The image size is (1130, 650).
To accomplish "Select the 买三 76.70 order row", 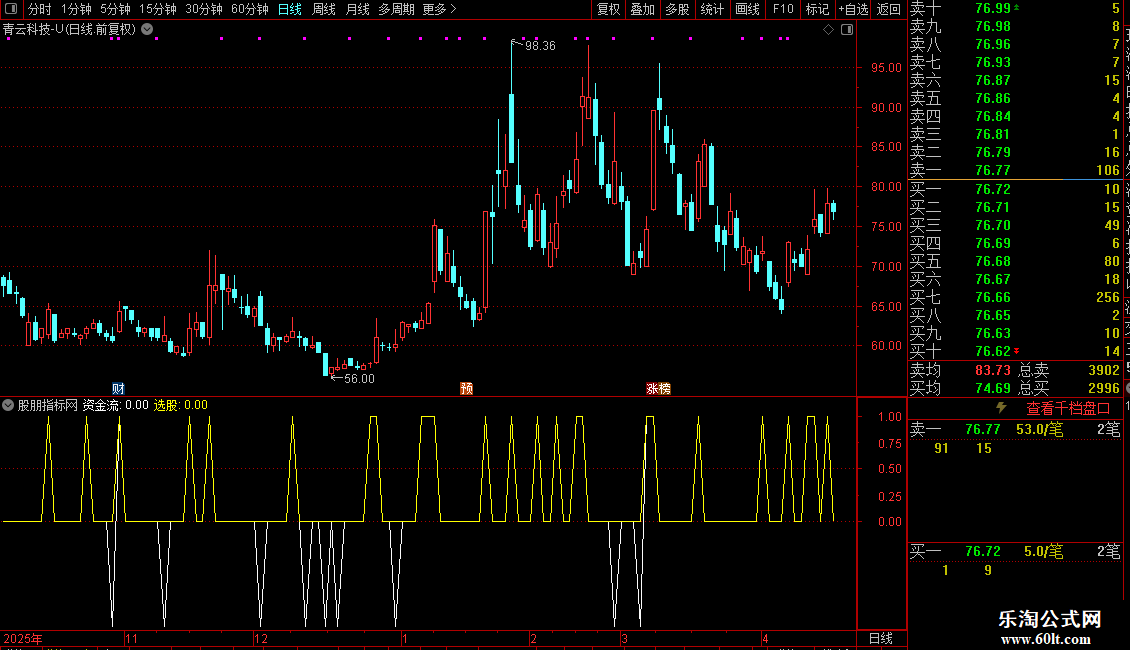I will pos(1015,225).
